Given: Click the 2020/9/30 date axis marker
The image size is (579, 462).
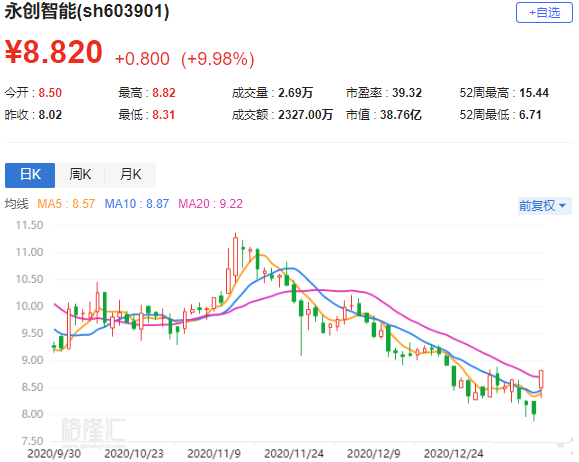Looking at the screenshot, I should tap(54, 454).
